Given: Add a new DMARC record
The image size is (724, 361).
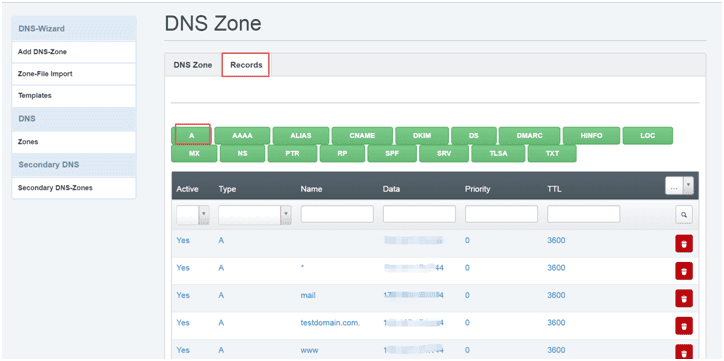Looking at the screenshot, I should coord(529,136).
